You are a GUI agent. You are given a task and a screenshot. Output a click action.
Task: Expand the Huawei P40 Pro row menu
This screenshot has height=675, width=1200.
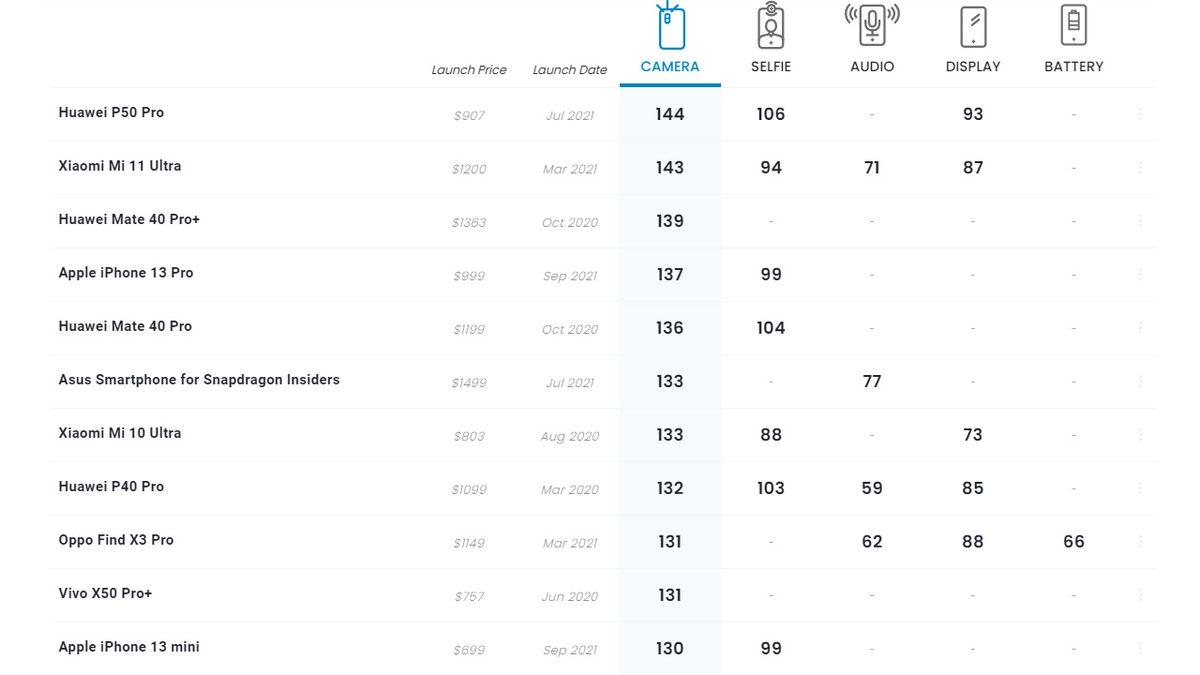1140,489
